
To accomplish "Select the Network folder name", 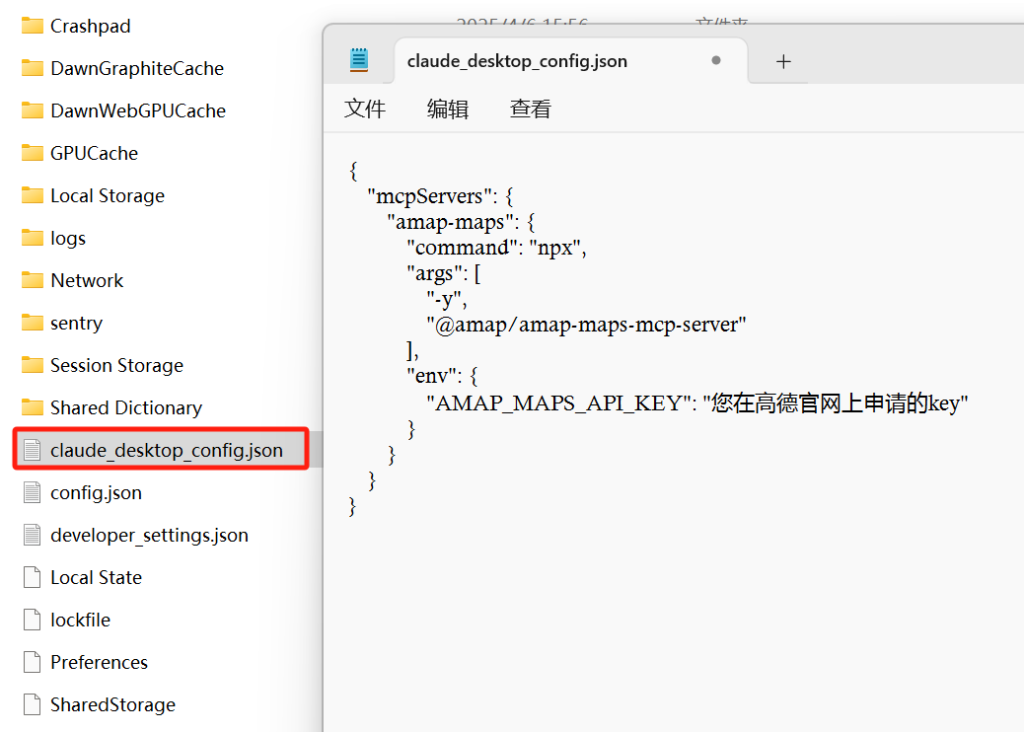I will pyautogui.click(x=87, y=281).
